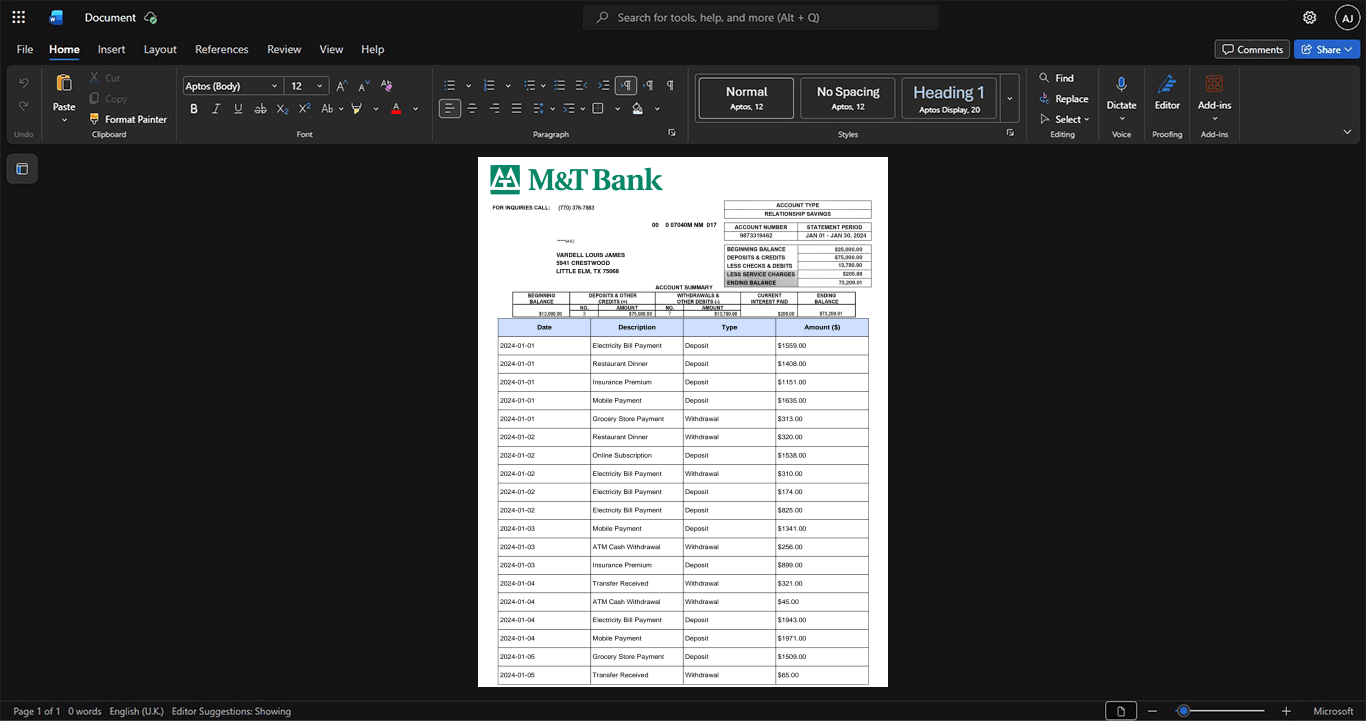The image size is (1366, 721).
Task: Toggle Align Right paragraph
Action: [x=494, y=108]
